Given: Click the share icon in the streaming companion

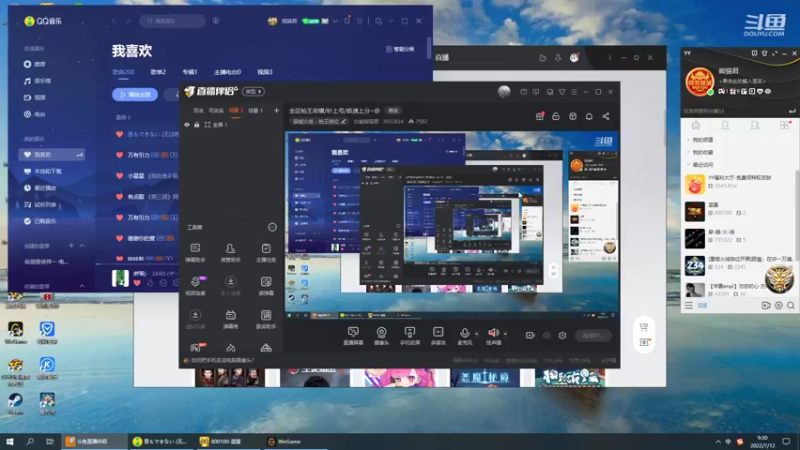Looking at the screenshot, I should 606,116.
